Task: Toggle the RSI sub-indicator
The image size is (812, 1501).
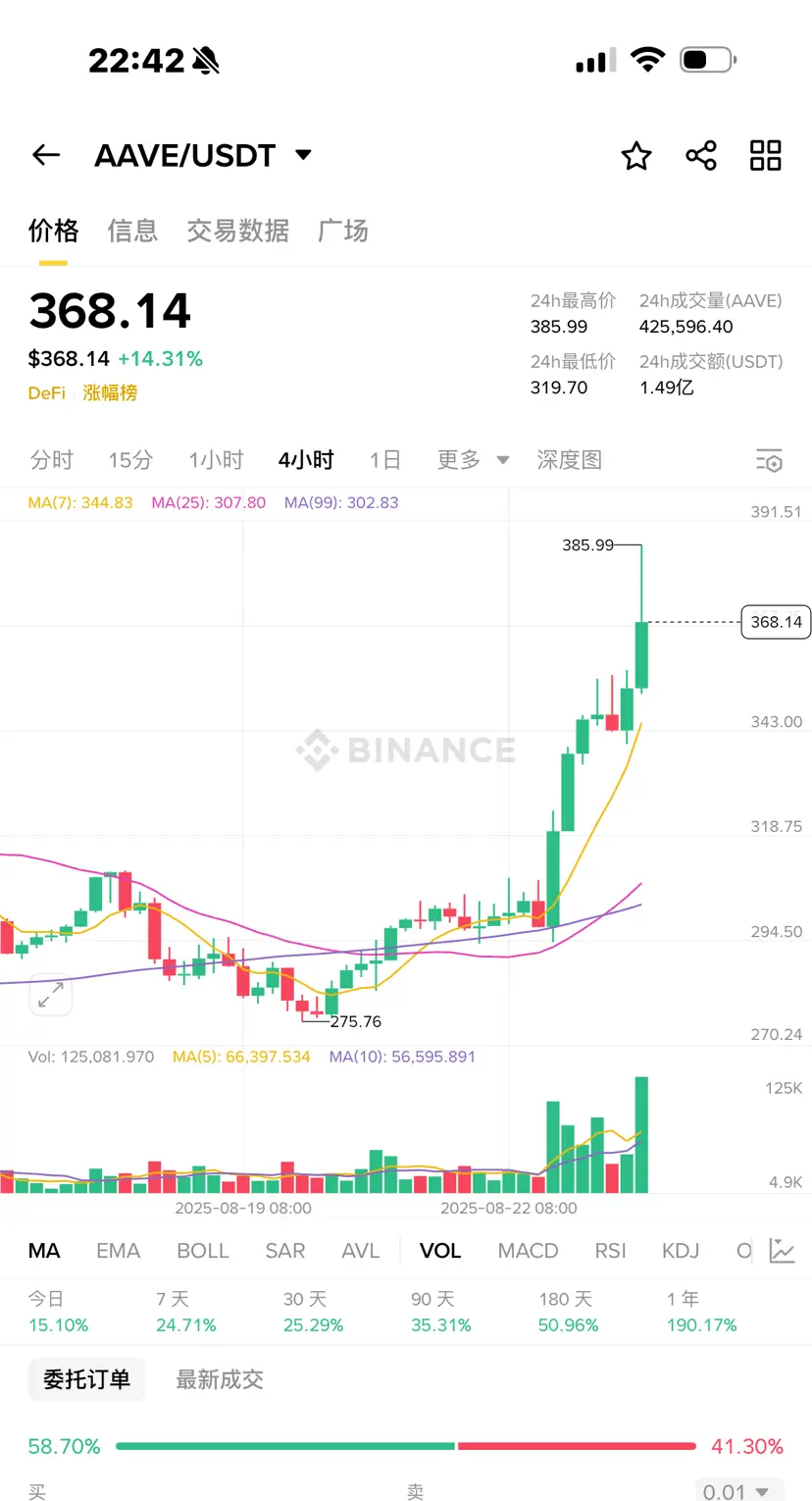Action: tap(610, 1251)
